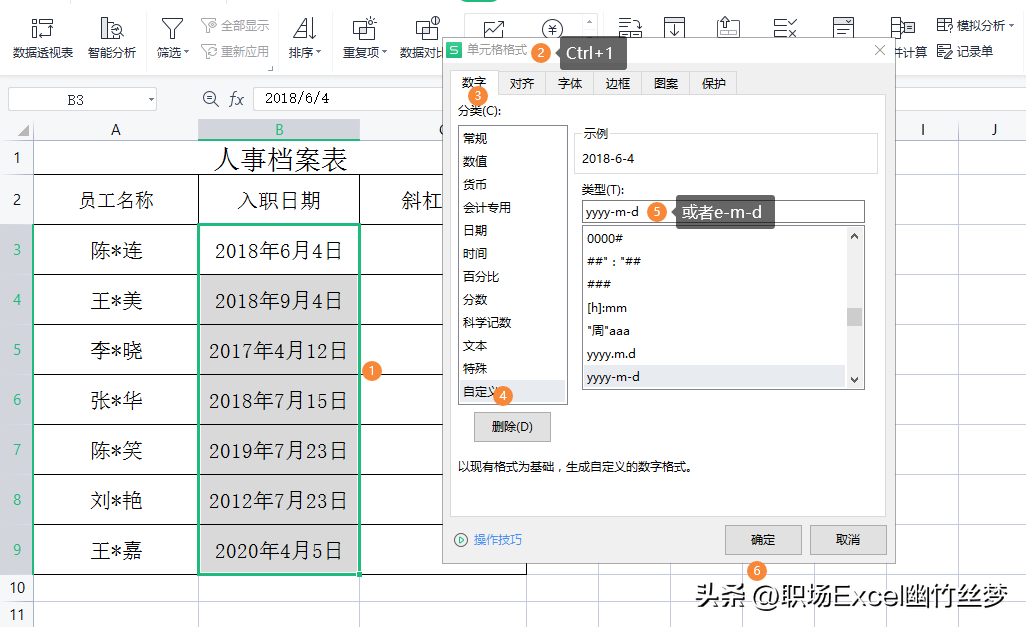Open the cell name box dropdown
1026x627 pixels.
151,99
